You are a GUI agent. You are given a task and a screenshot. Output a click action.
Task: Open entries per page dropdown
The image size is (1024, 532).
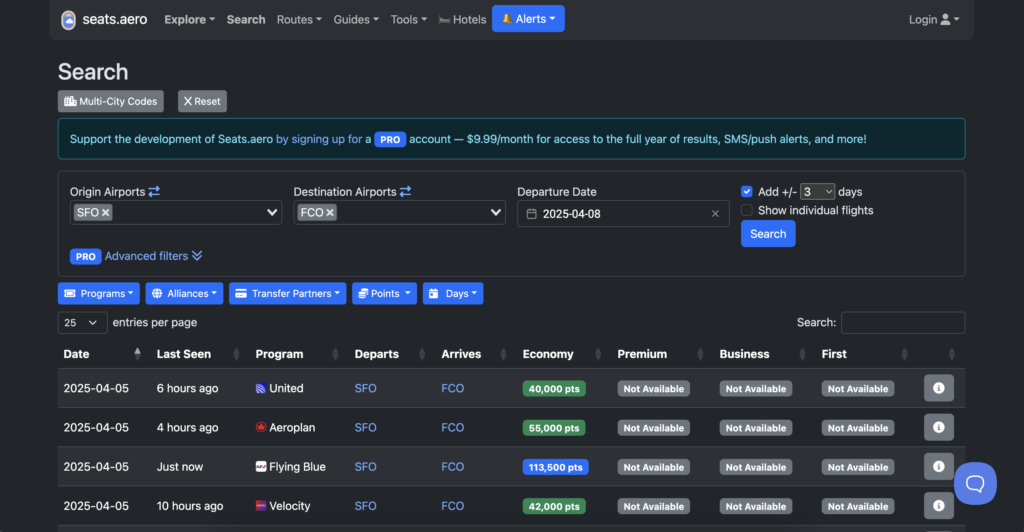(x=82, y=322)
